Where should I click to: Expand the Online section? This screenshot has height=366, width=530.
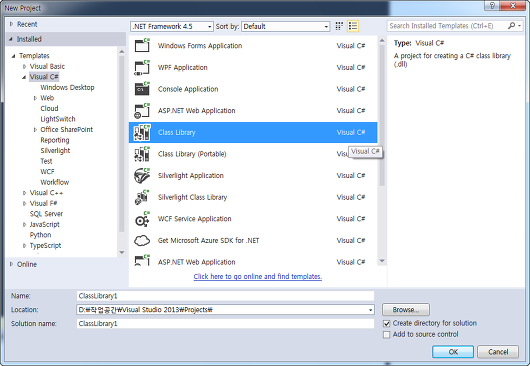click(x=11, y=264)
